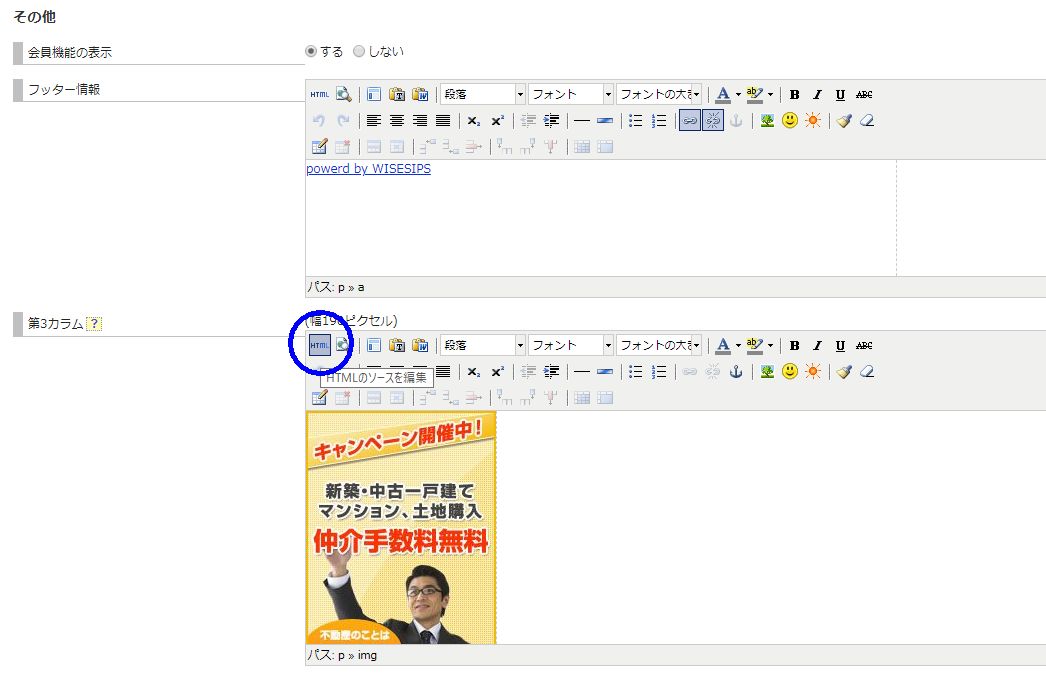Decrease indent in フッター情報 editor
1046x700 pixels.
point(528,121)
